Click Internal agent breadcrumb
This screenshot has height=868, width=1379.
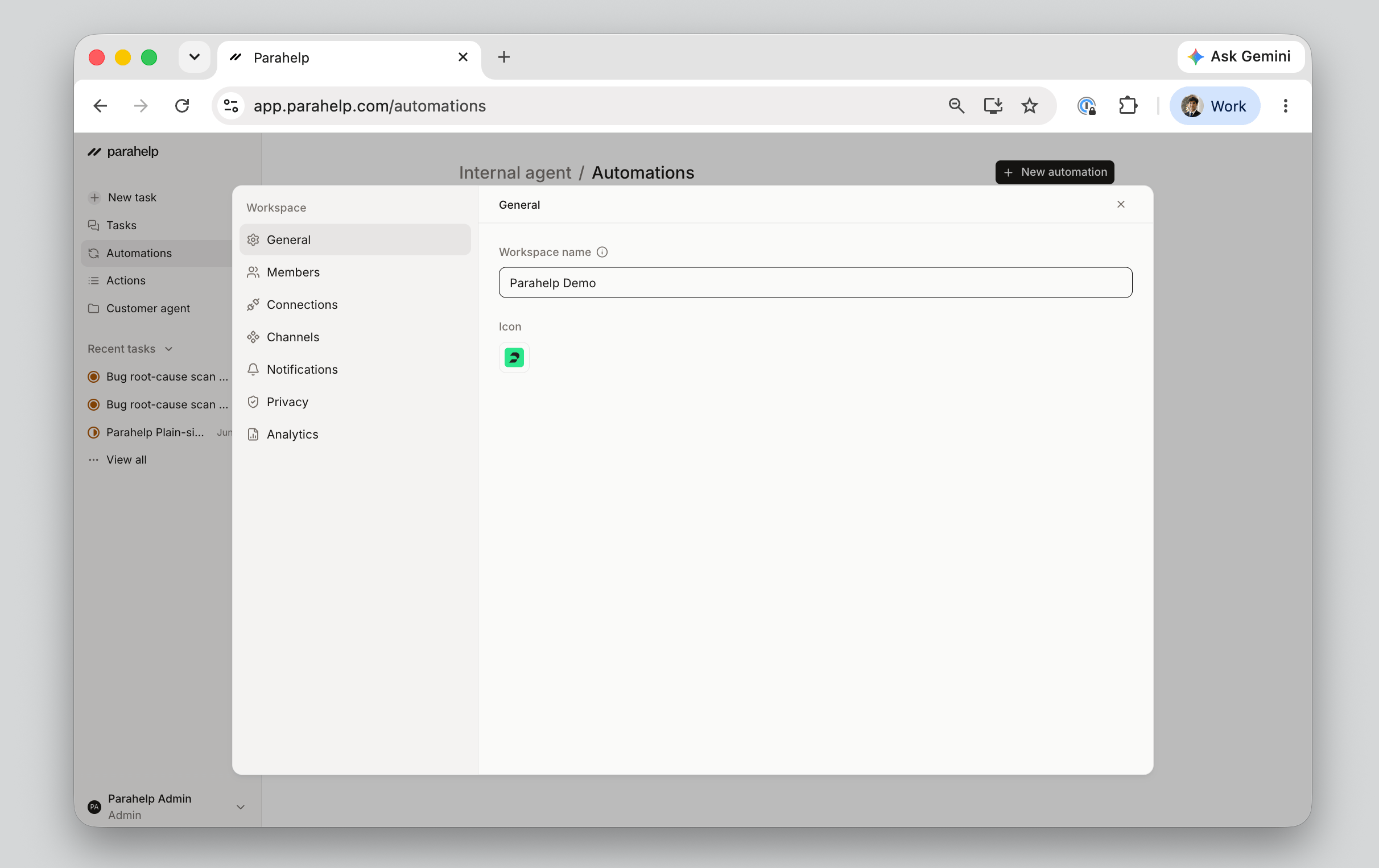[x=515, y=172]
